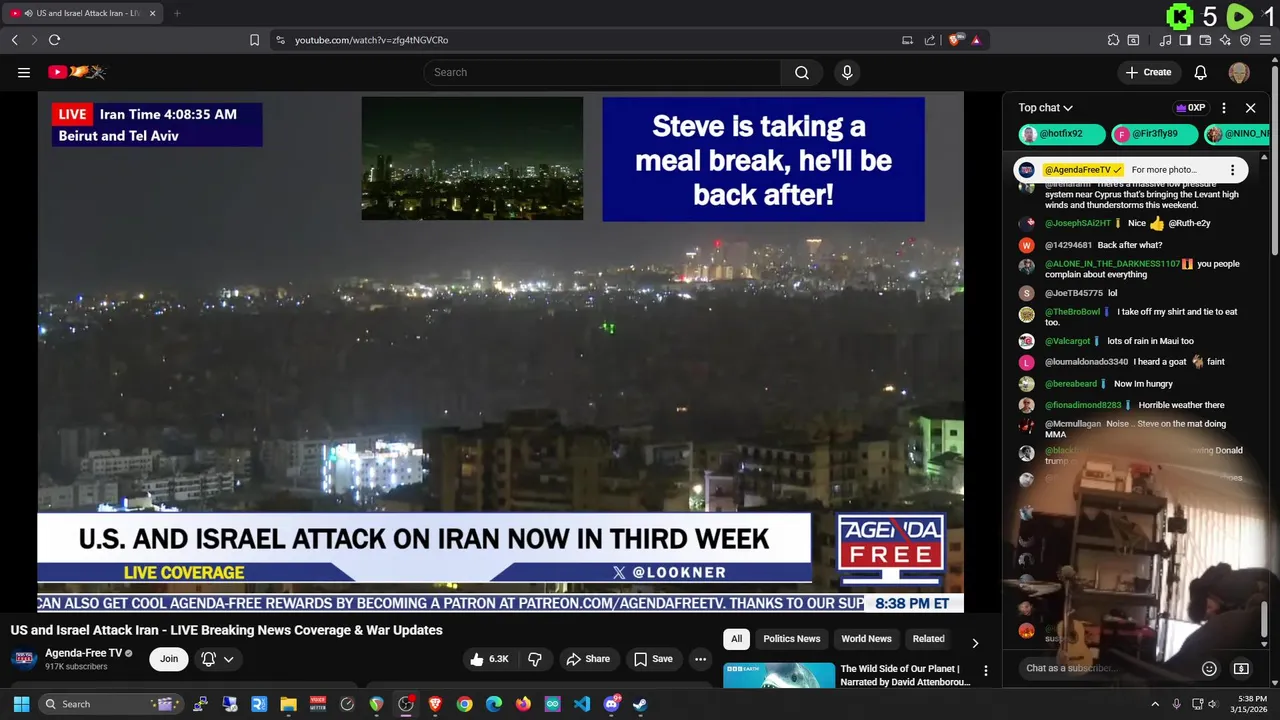Show more filter chips with right arrow

(x=975, y=643)
